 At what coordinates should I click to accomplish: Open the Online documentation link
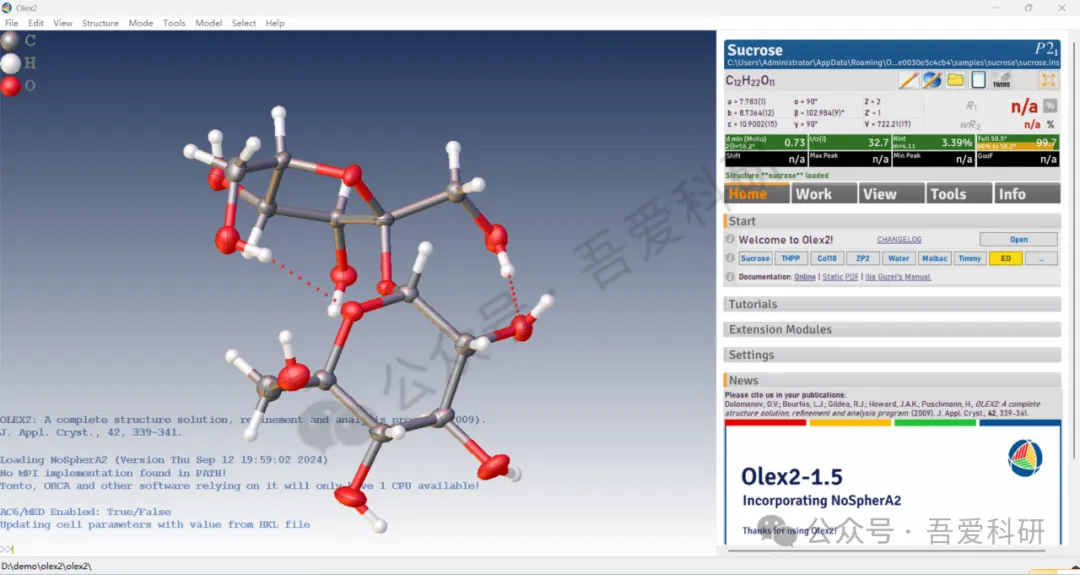804,277
